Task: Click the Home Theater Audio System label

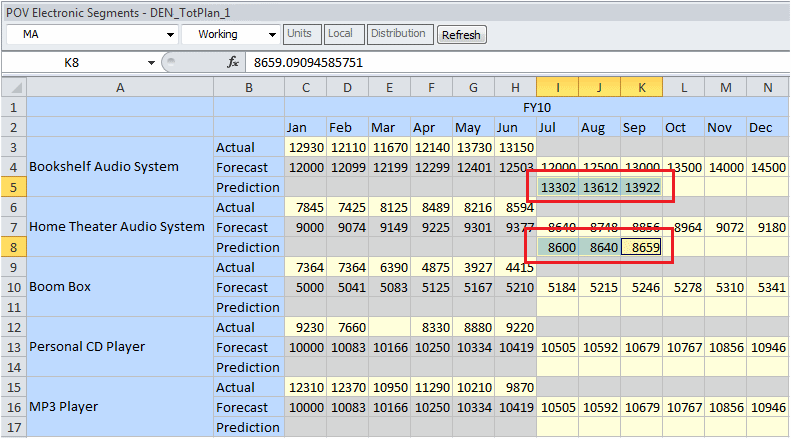Action: coord(117,227)
